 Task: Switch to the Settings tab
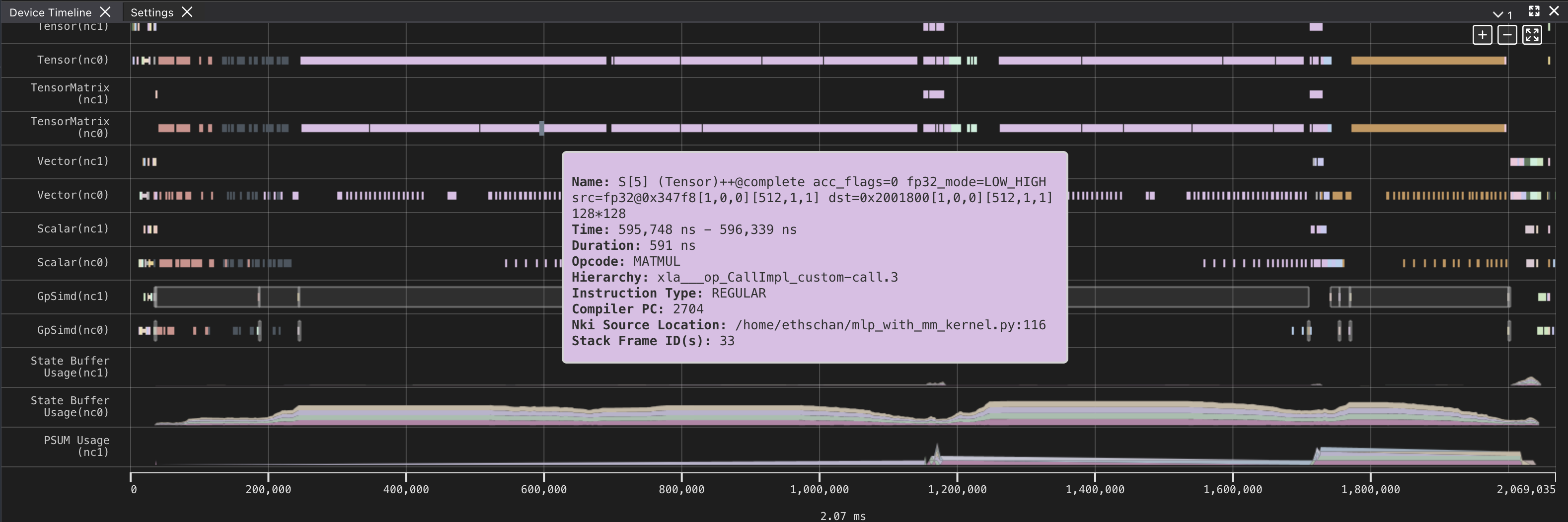151,11
